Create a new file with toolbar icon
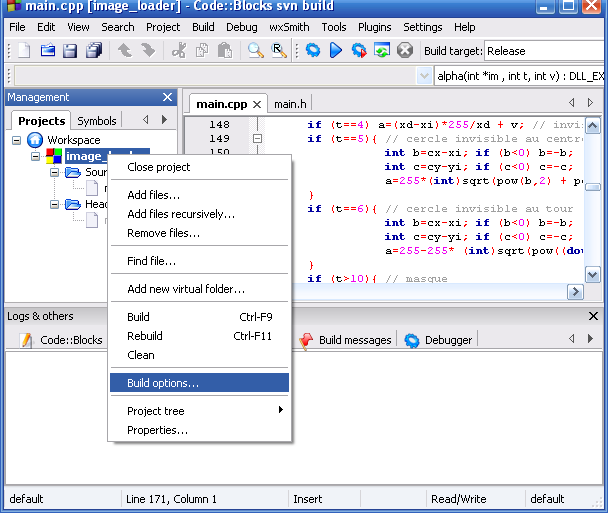The image size is (608, 513). [x=24, y=50]
